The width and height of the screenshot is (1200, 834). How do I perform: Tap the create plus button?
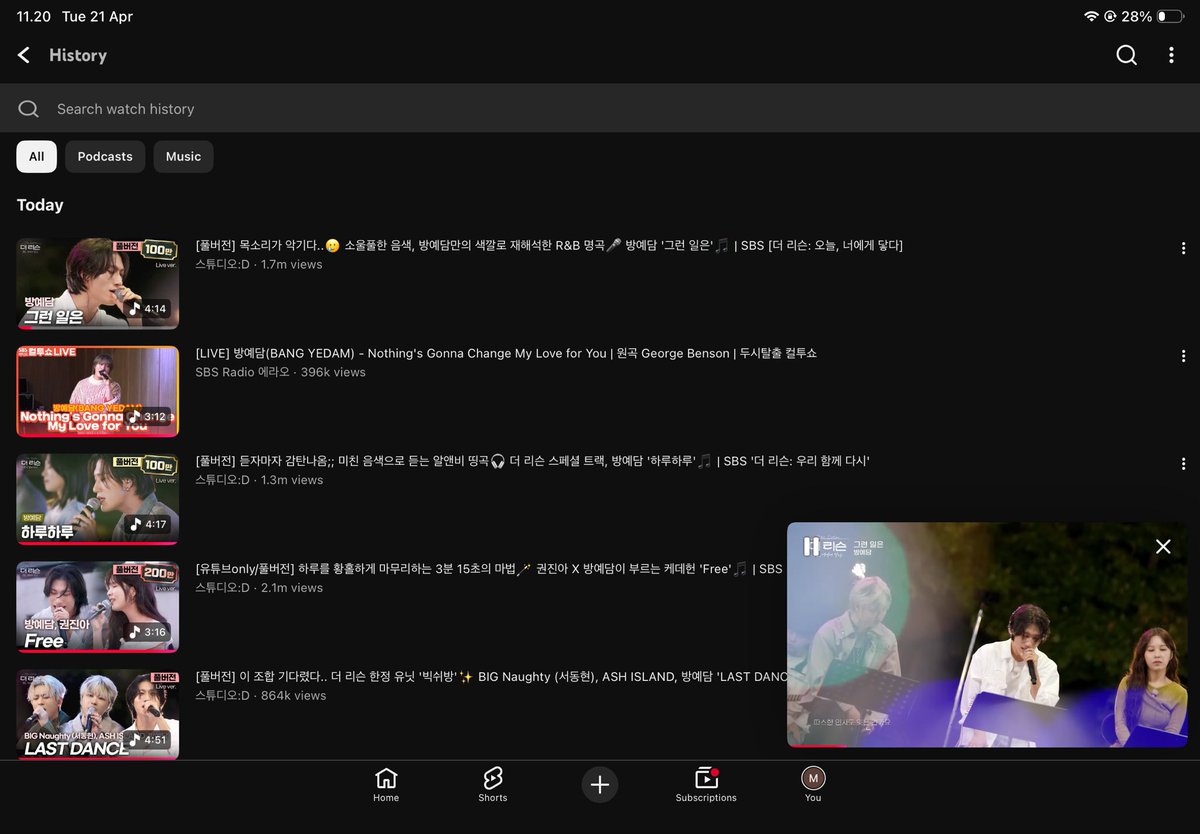pos(600,785)
